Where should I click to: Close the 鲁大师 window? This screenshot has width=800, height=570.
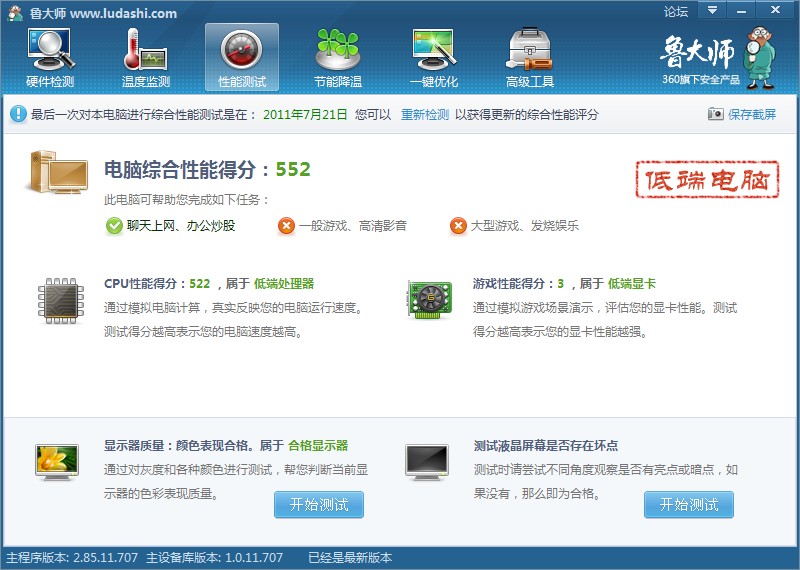click(x=776, y=10)
